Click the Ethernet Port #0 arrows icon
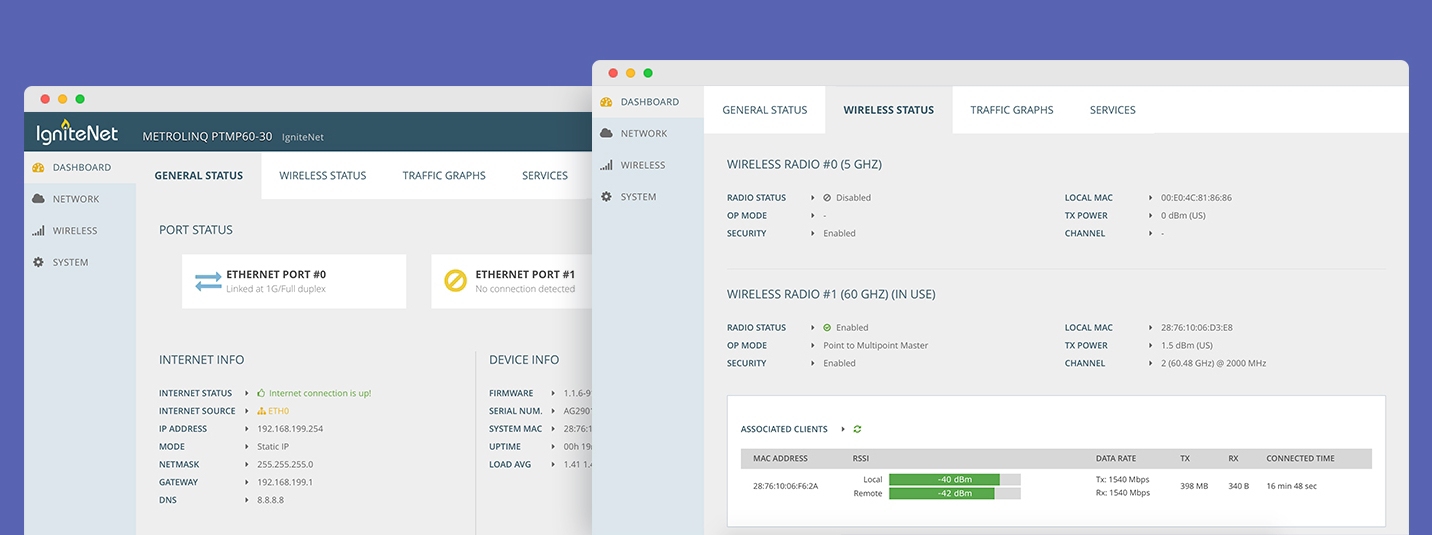1432x535 pixels. [208, 281]
